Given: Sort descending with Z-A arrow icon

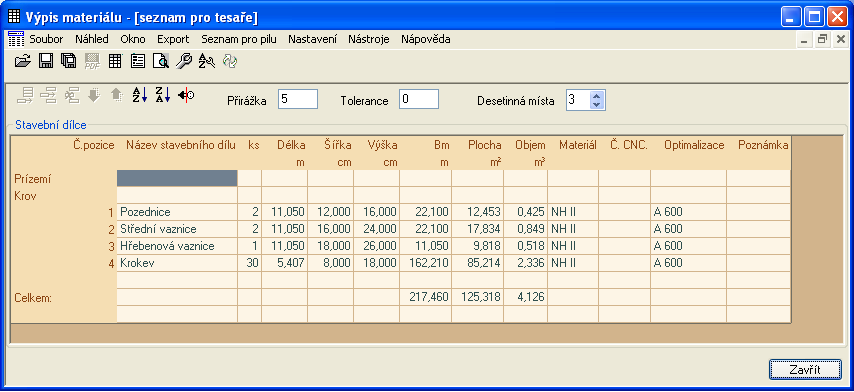Looking at the screenshot, I should (x=163, y=95).
